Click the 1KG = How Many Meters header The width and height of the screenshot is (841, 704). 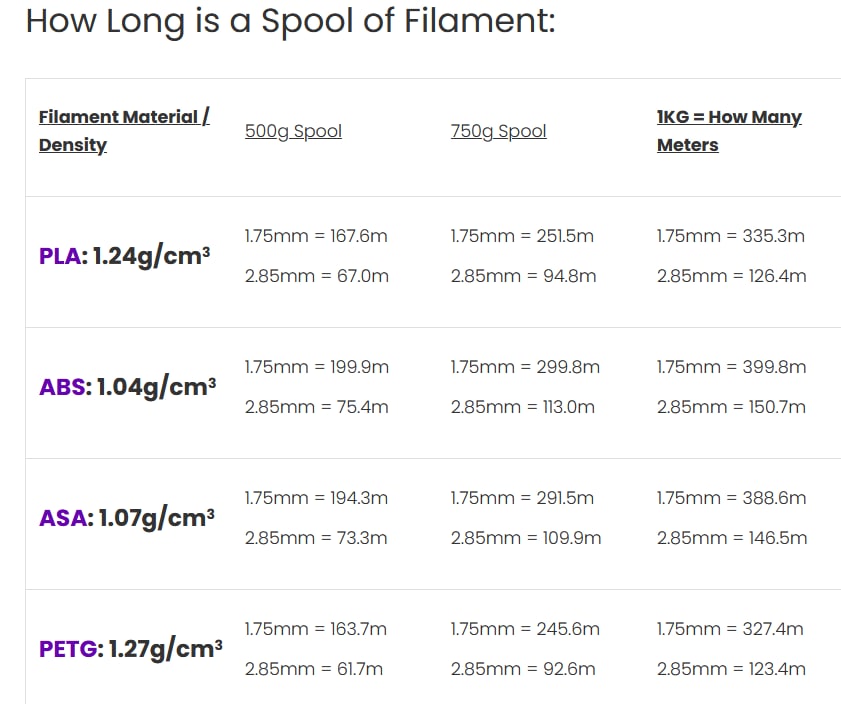[x=729, y=131]
